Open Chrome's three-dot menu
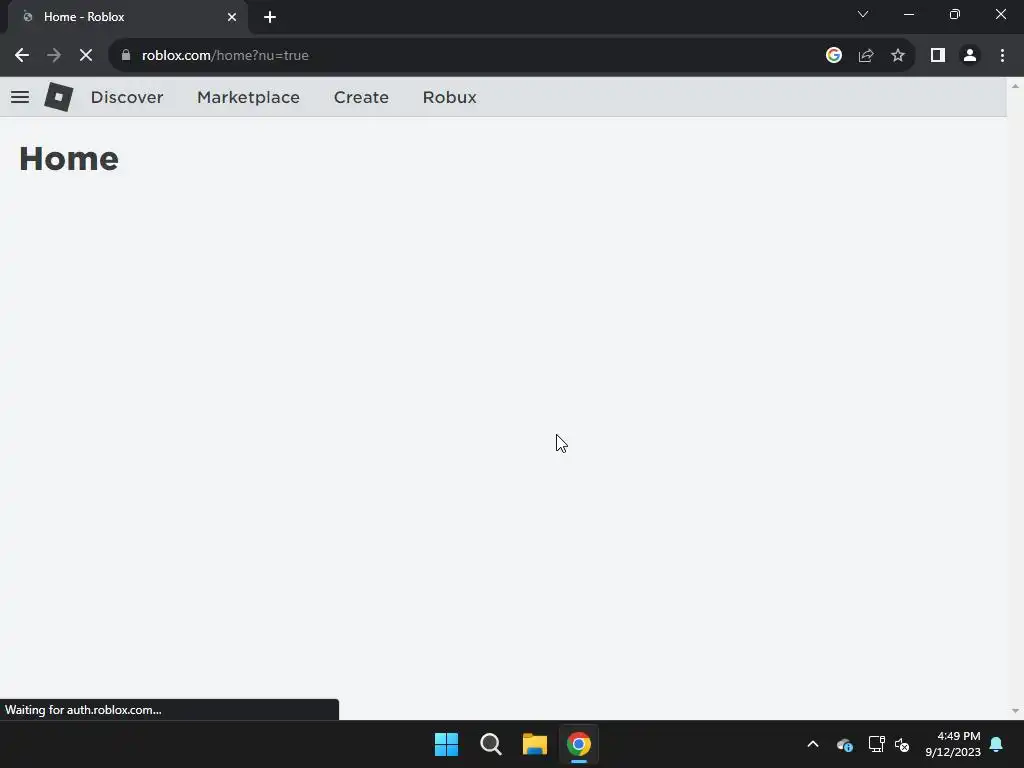This screenshot has height=768, width=1024. coord(1002,56)
